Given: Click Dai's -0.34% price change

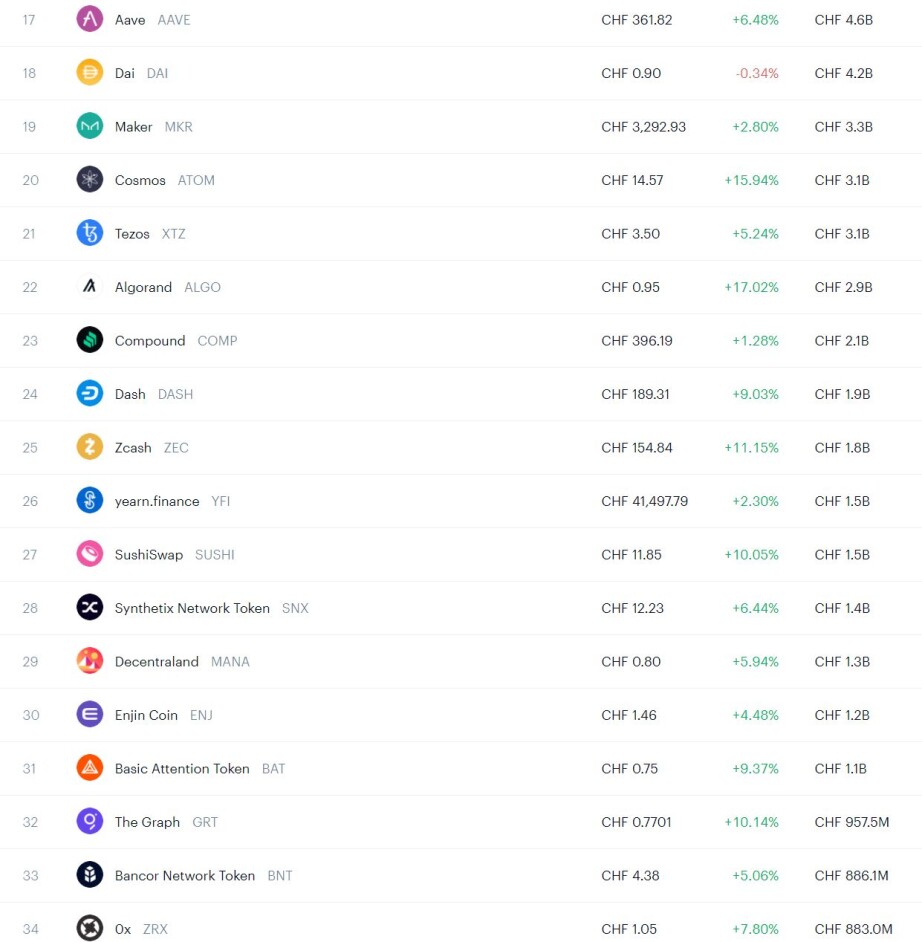Looking at the screenshot, I should point(757,73).
